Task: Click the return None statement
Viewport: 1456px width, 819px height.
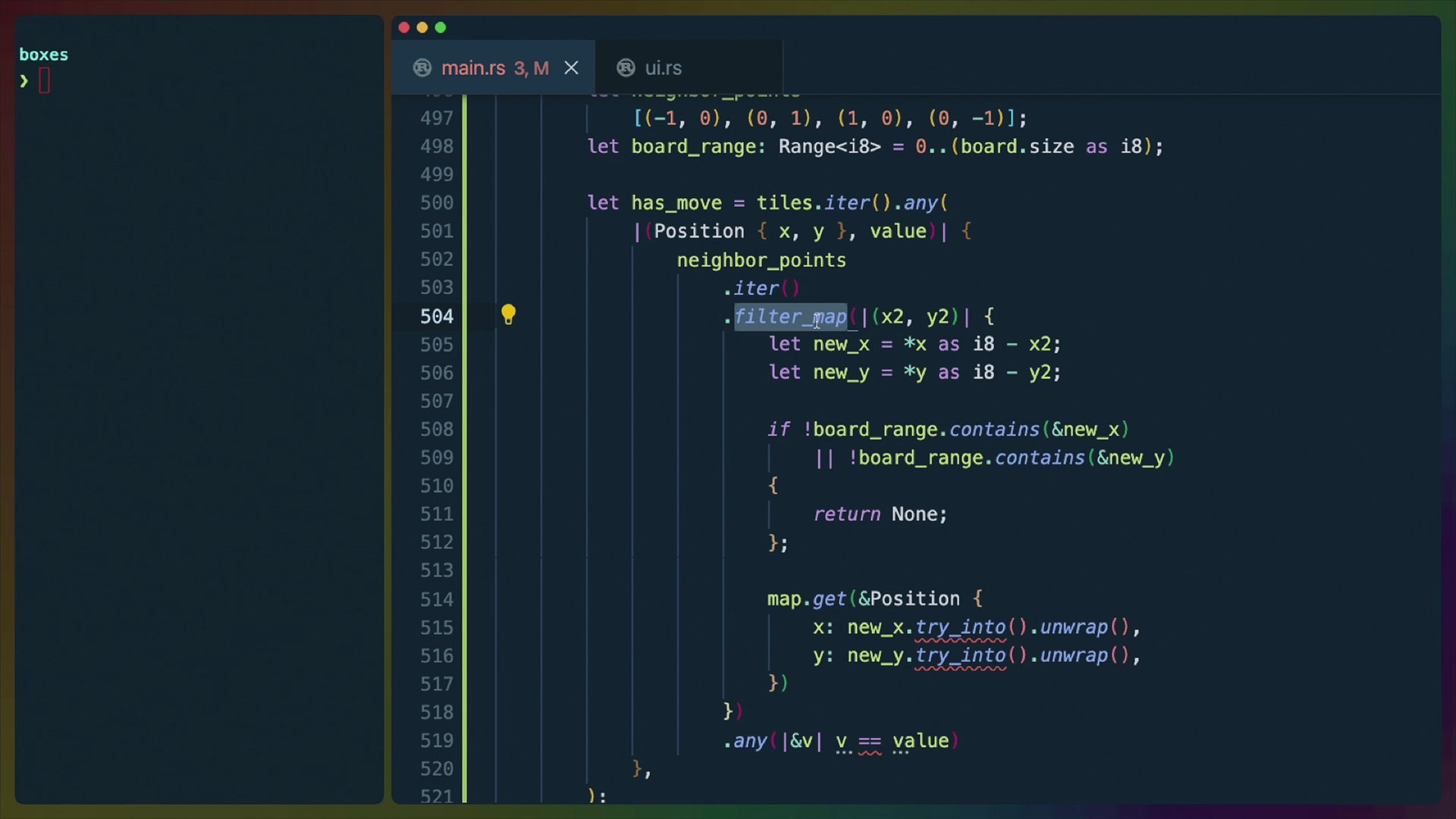Action: click(880, 514)
